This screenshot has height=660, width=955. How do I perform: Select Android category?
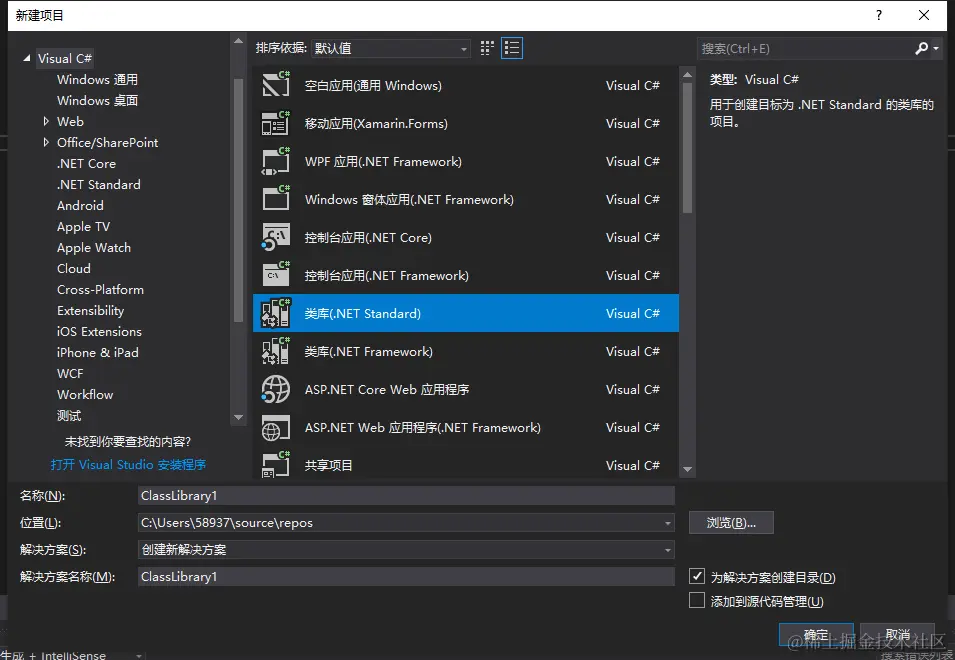pos(80,205)
